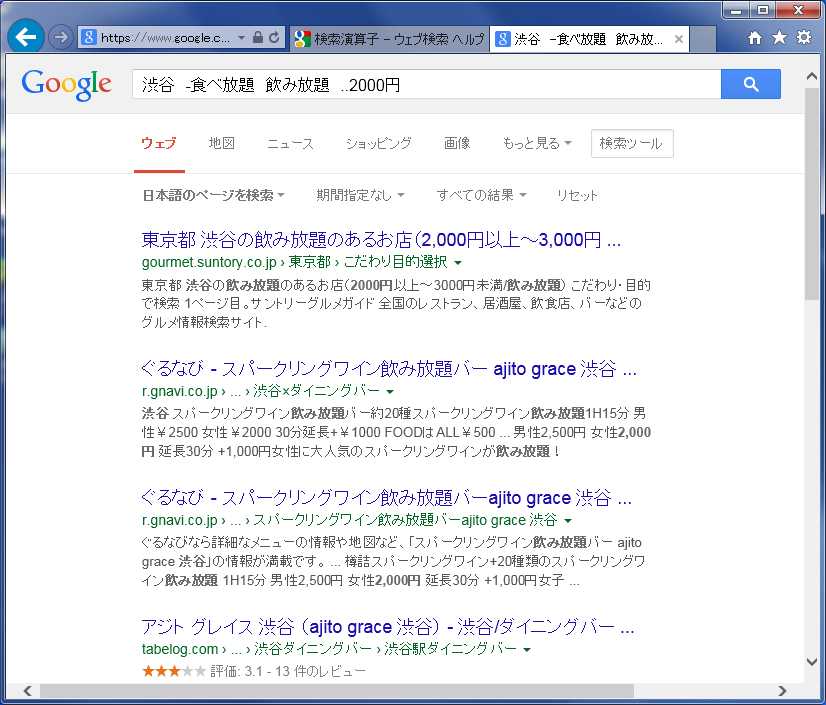
Task: Click the browser Back arrow button
Action: (x=25, y=37)
